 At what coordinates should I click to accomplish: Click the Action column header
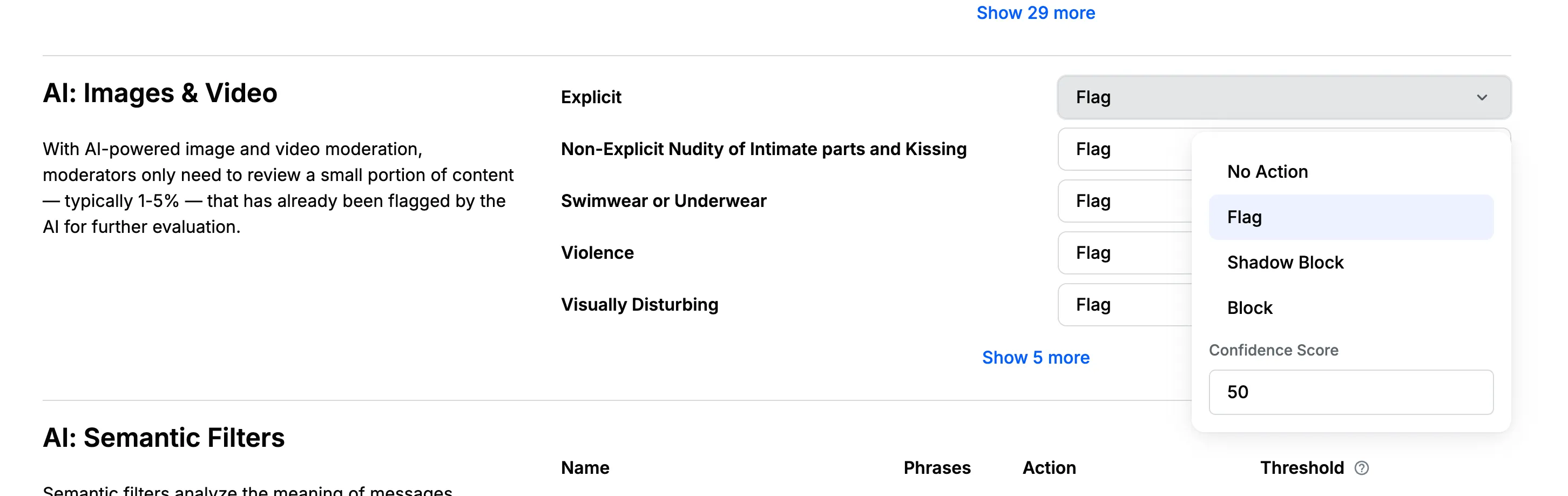[x=1049, y=468]
